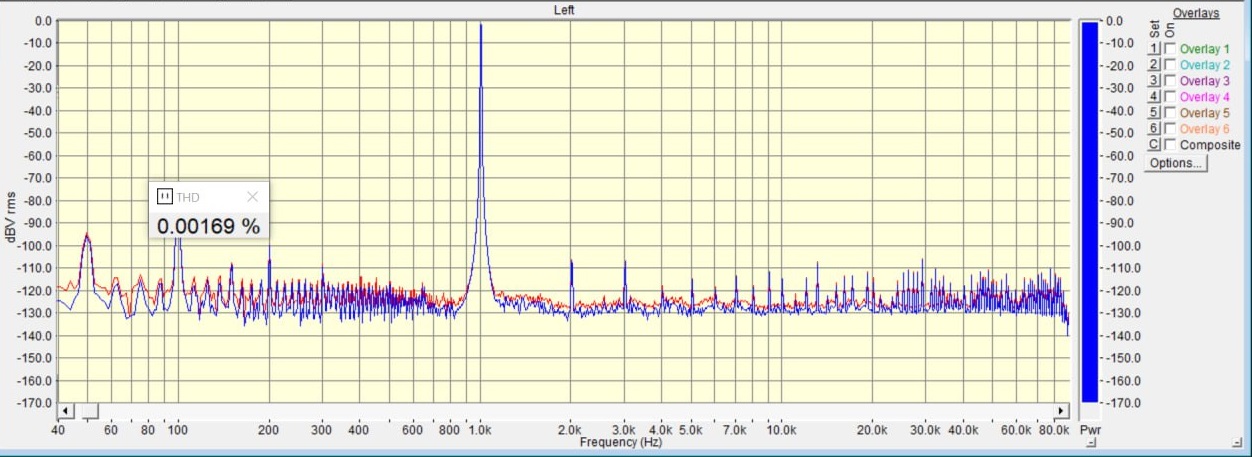
Task: Click the Overlay 6 orange label
Action: point(1204,129)
